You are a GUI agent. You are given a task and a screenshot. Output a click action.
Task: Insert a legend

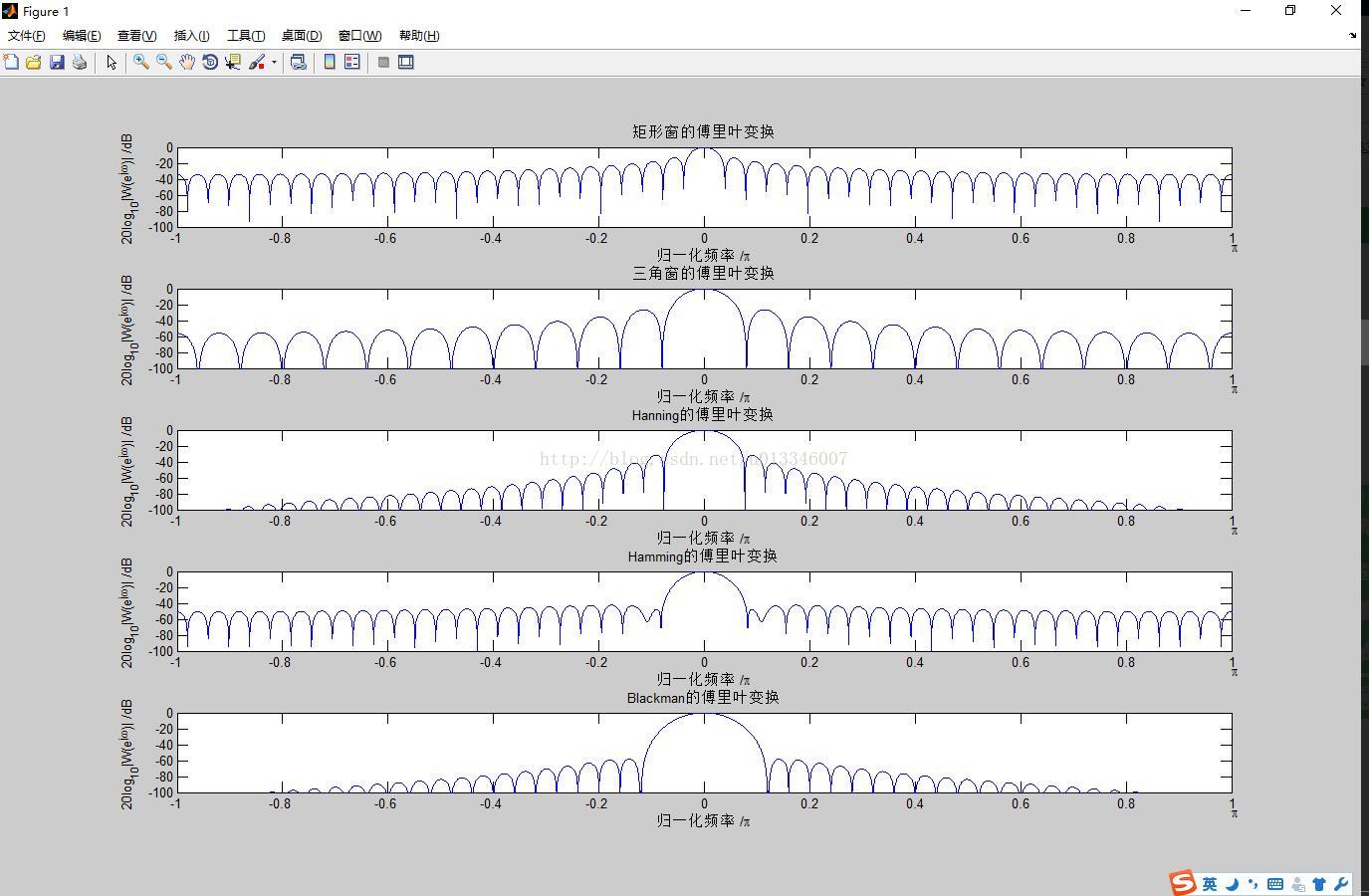pyautogui.click(x=350, y=61)
